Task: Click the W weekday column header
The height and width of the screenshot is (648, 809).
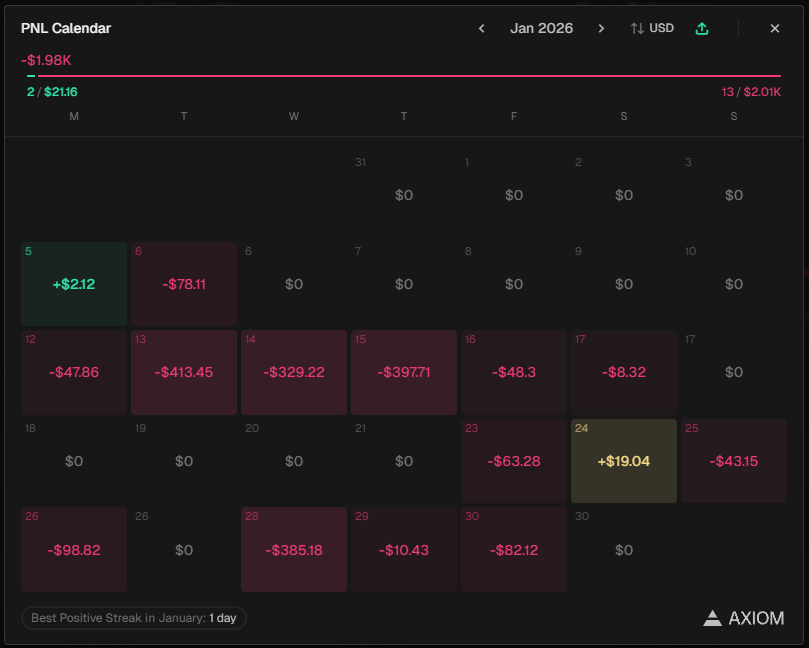Action: 294,117
